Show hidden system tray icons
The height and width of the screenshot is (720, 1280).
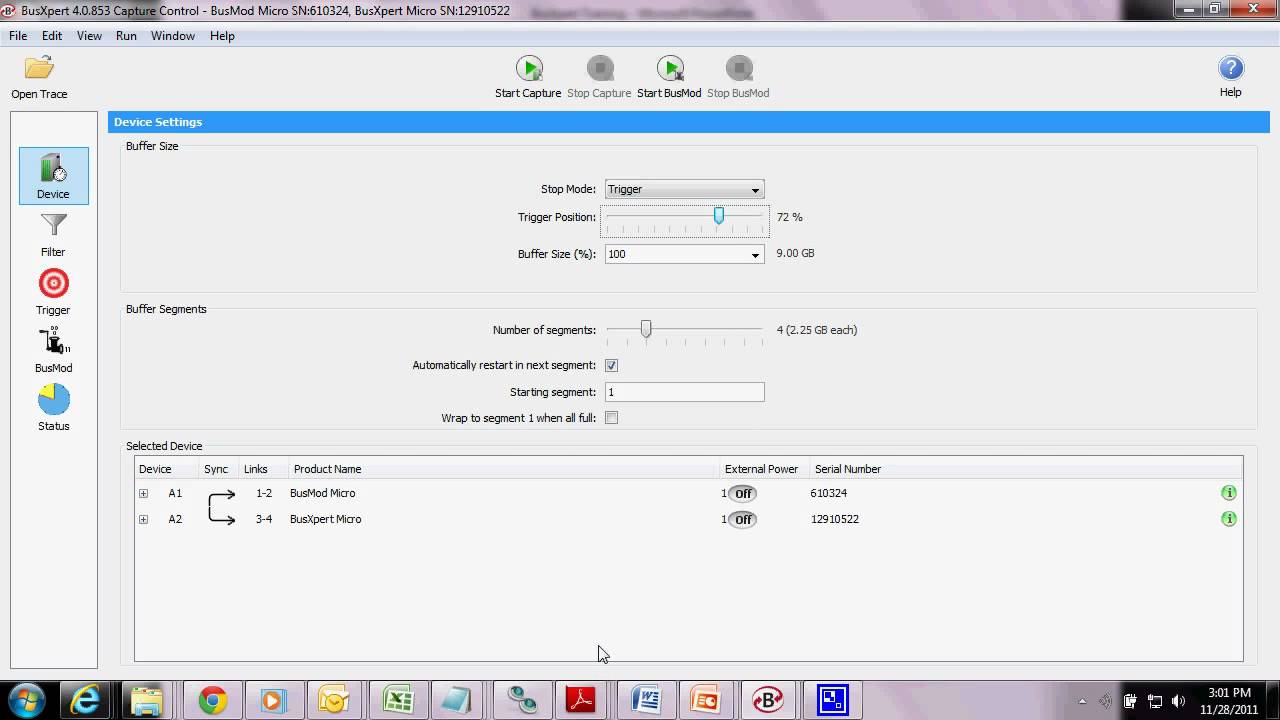[x=1082, y=701]
